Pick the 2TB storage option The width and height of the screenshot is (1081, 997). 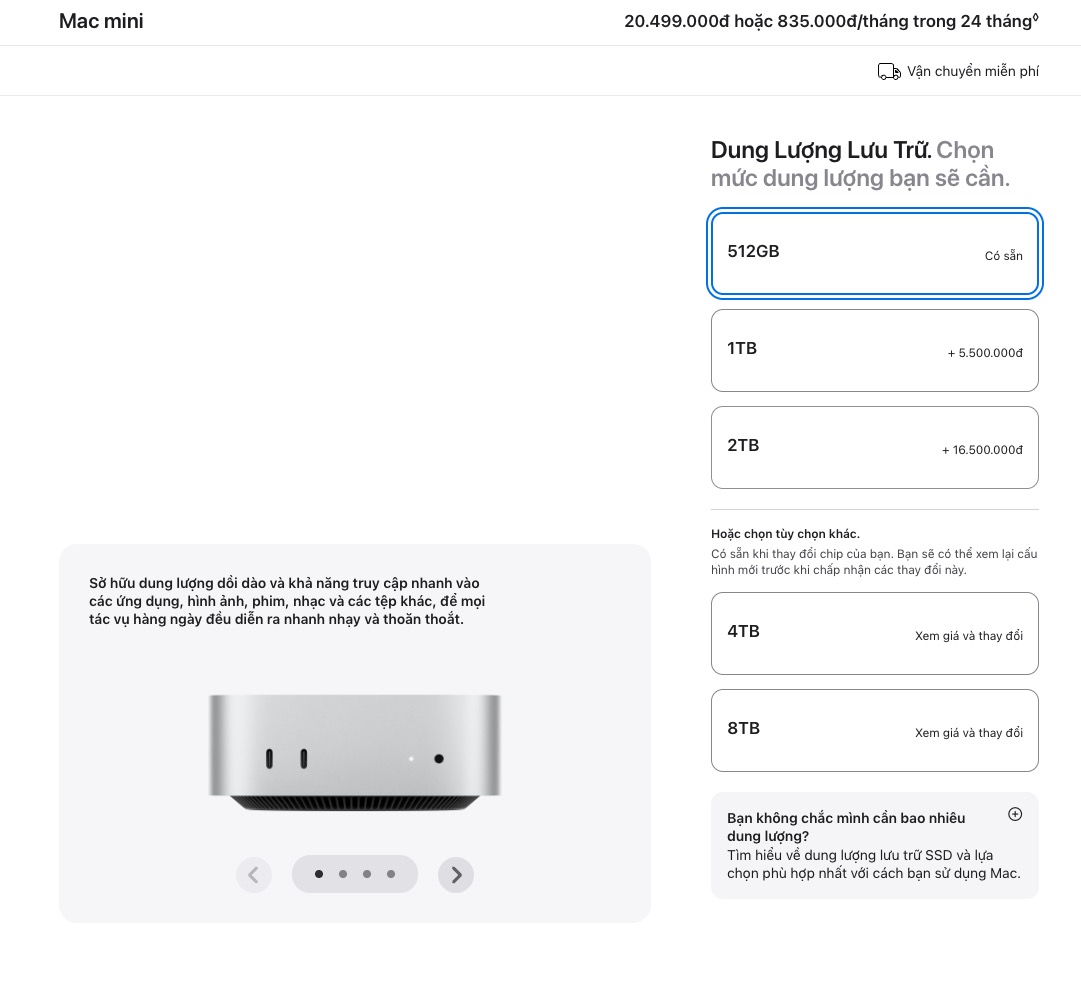[x=874, y=447]
